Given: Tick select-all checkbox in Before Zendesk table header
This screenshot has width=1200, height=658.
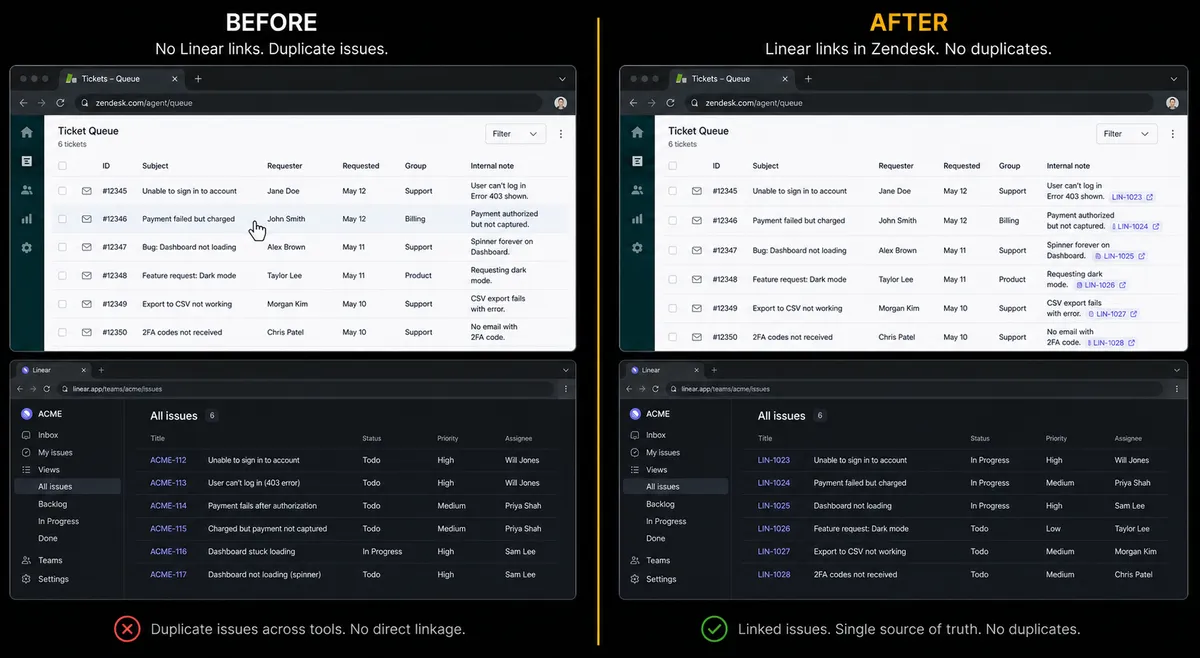Looking at the screenshot, I should point(63,166).
